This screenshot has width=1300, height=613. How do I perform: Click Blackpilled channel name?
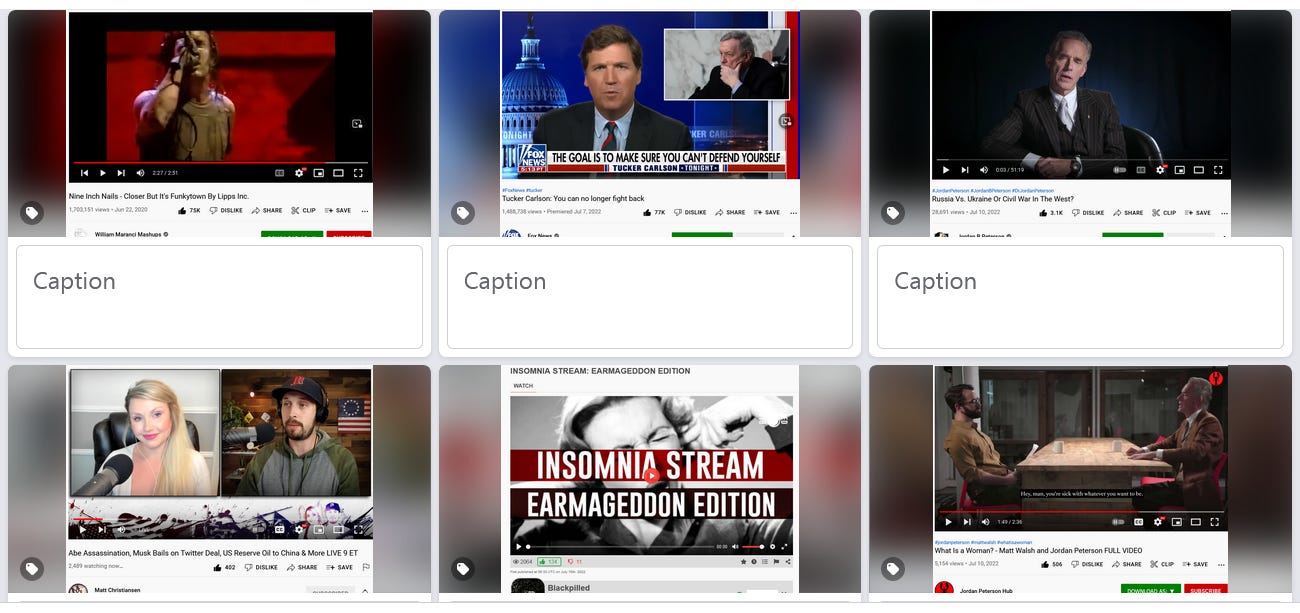568,588
